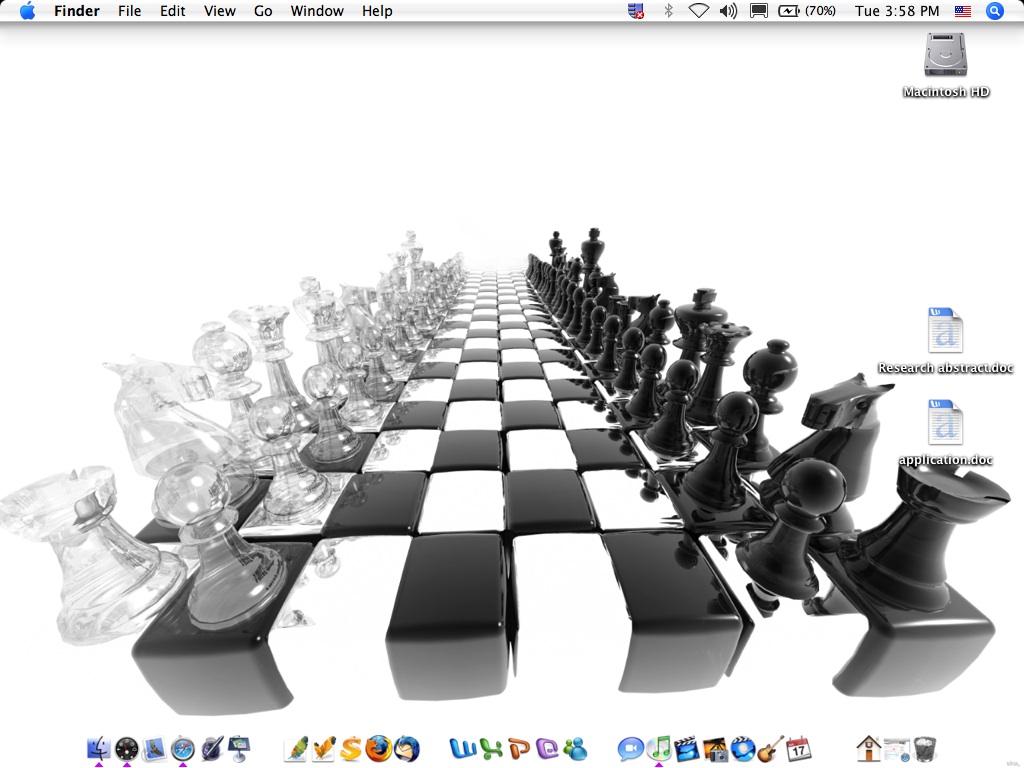1024x768 pixels.
Task: Open the Home folder in the dock
Action: click(x=869, y=748)
